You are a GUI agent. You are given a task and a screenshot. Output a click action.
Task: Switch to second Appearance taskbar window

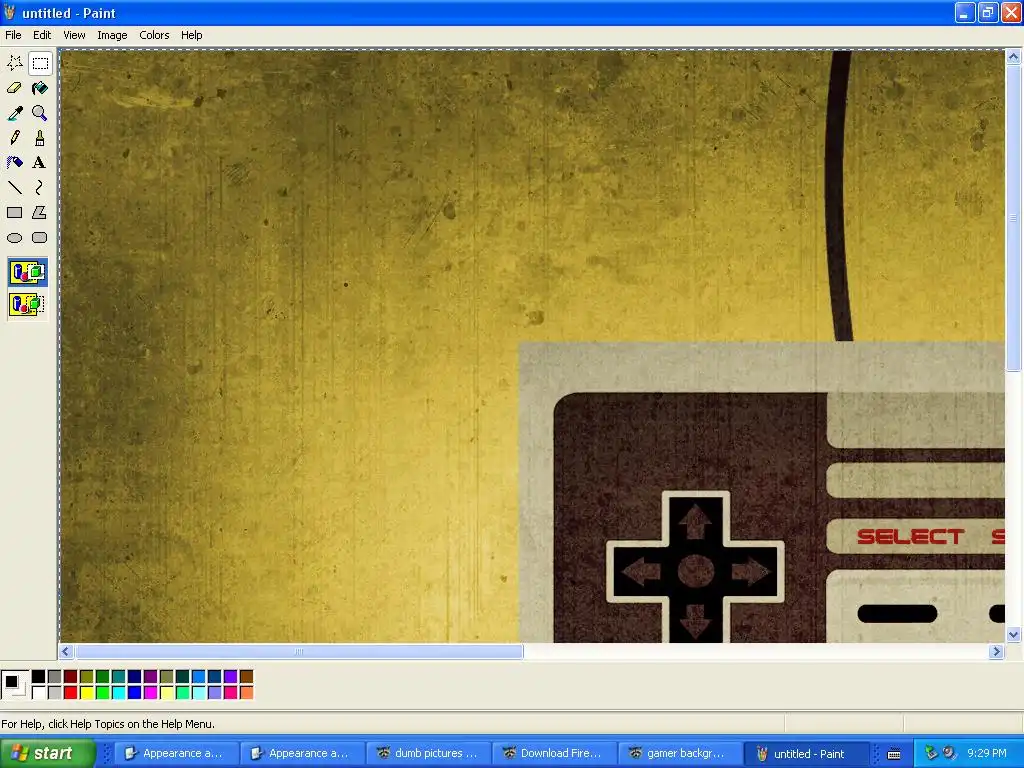pyautogui.click(x=302, y=754)
